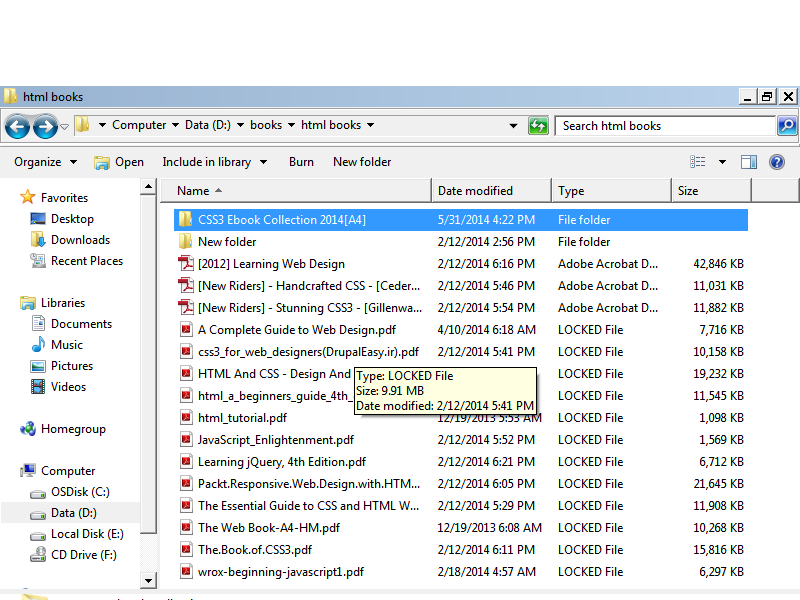Click navigation pane scrollbar down arrow

click(148, 580)
